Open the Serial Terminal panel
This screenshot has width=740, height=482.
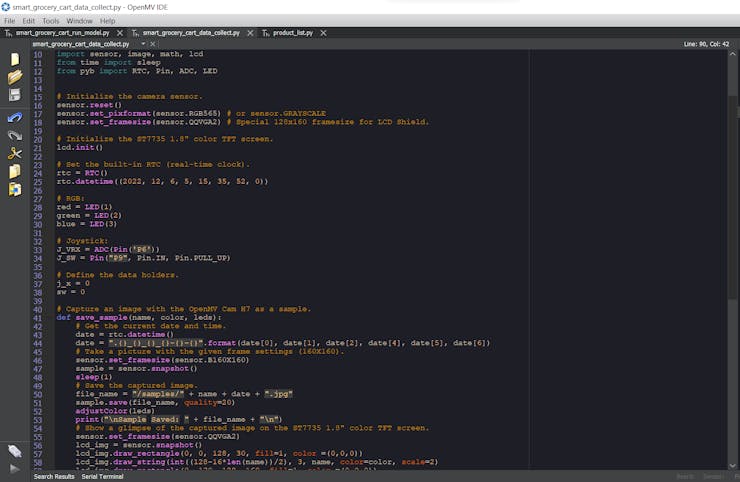point(103,477)
